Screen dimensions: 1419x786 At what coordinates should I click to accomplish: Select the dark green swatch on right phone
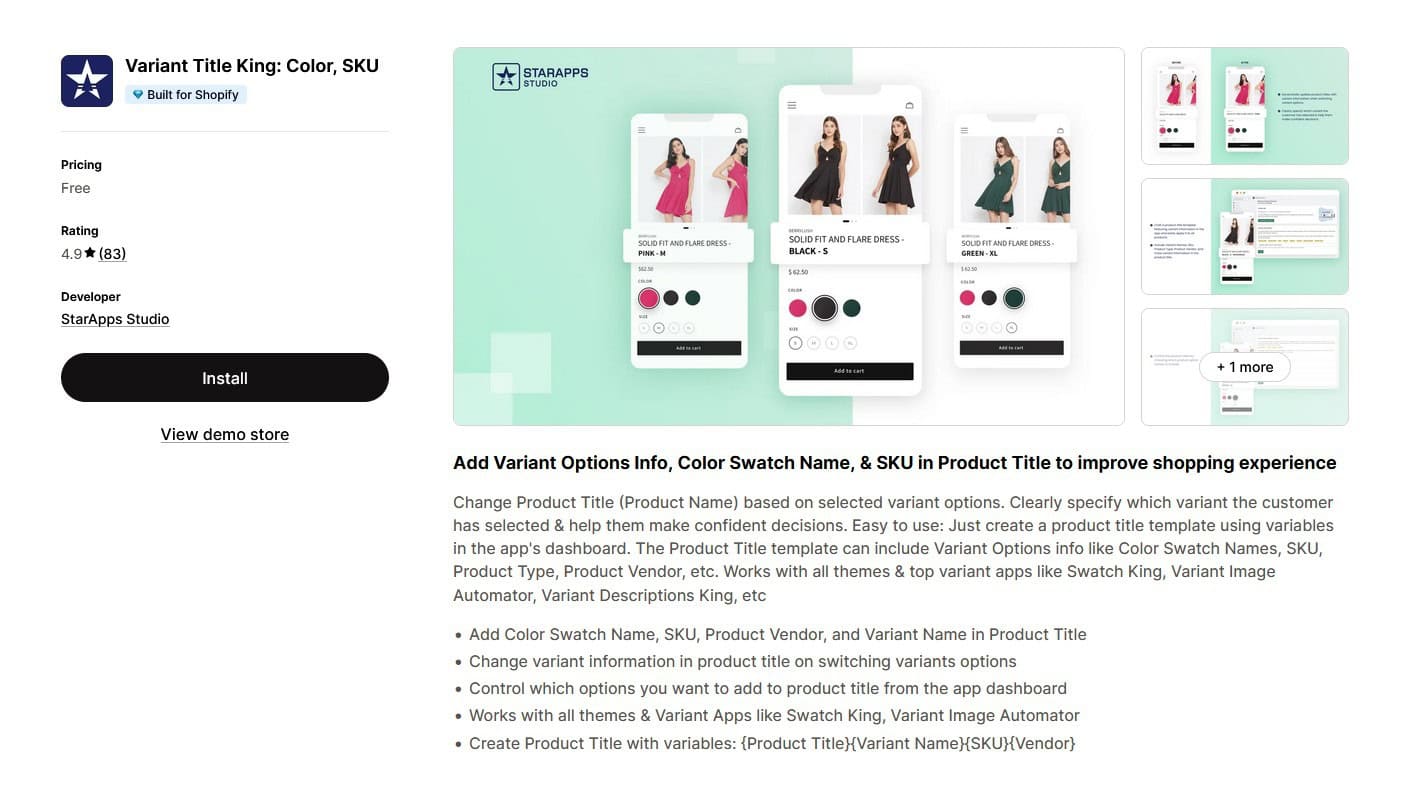pyautogui.click(x=1014, y=298)
